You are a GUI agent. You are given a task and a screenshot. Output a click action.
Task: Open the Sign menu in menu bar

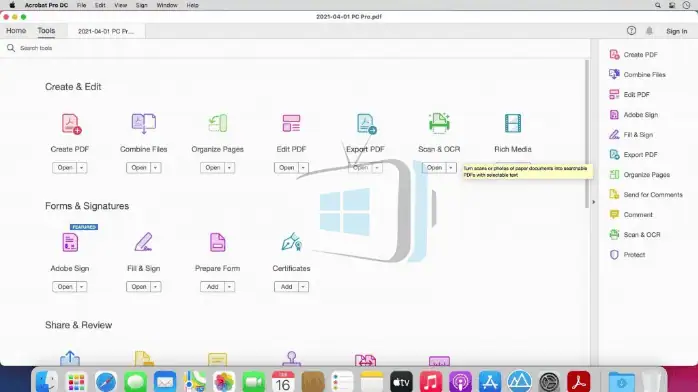[142, 5]
